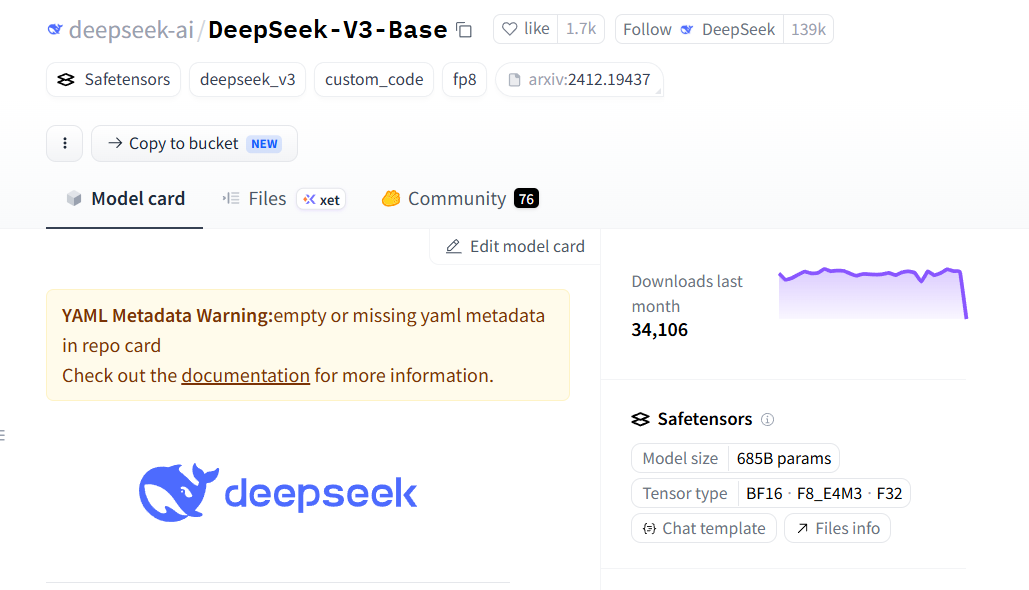Switch to the Files tab
Viewport: 1029px width, 590px height.
tap(255, 199)
